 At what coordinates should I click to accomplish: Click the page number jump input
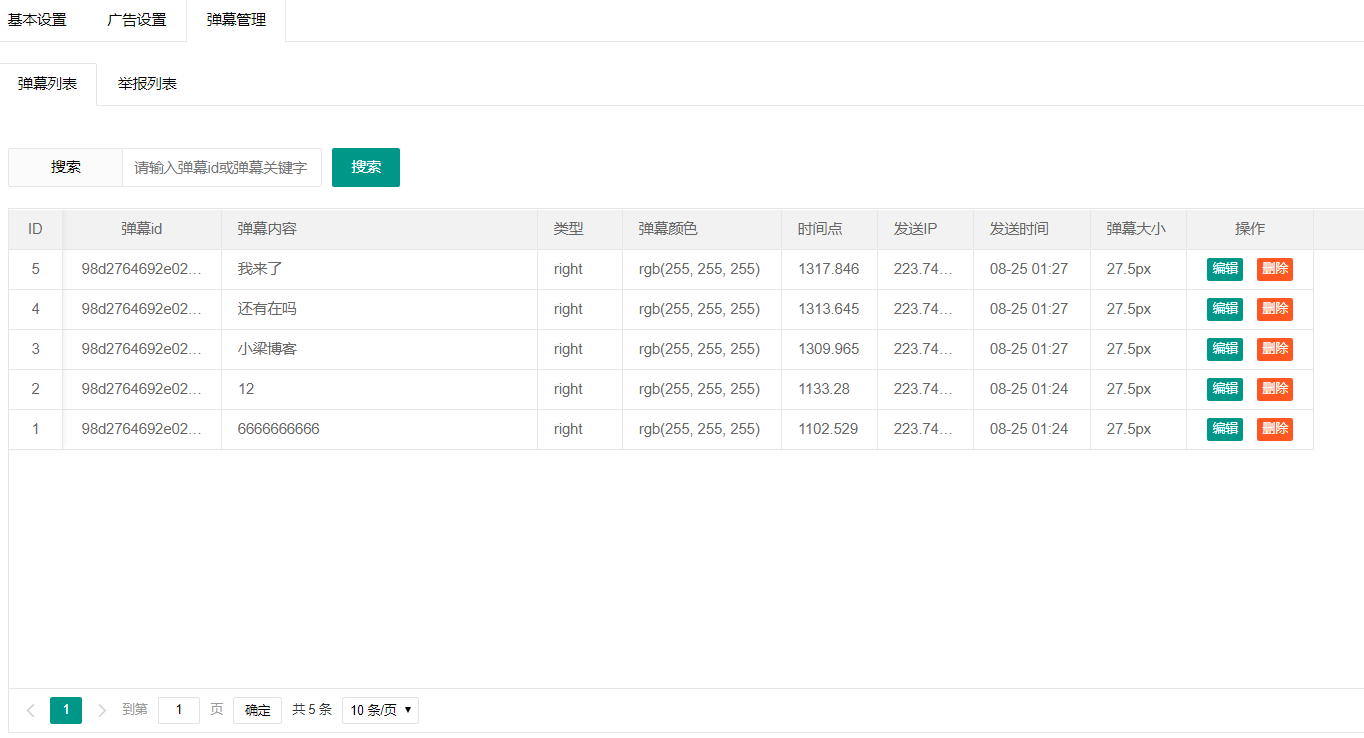pos(179,710)
